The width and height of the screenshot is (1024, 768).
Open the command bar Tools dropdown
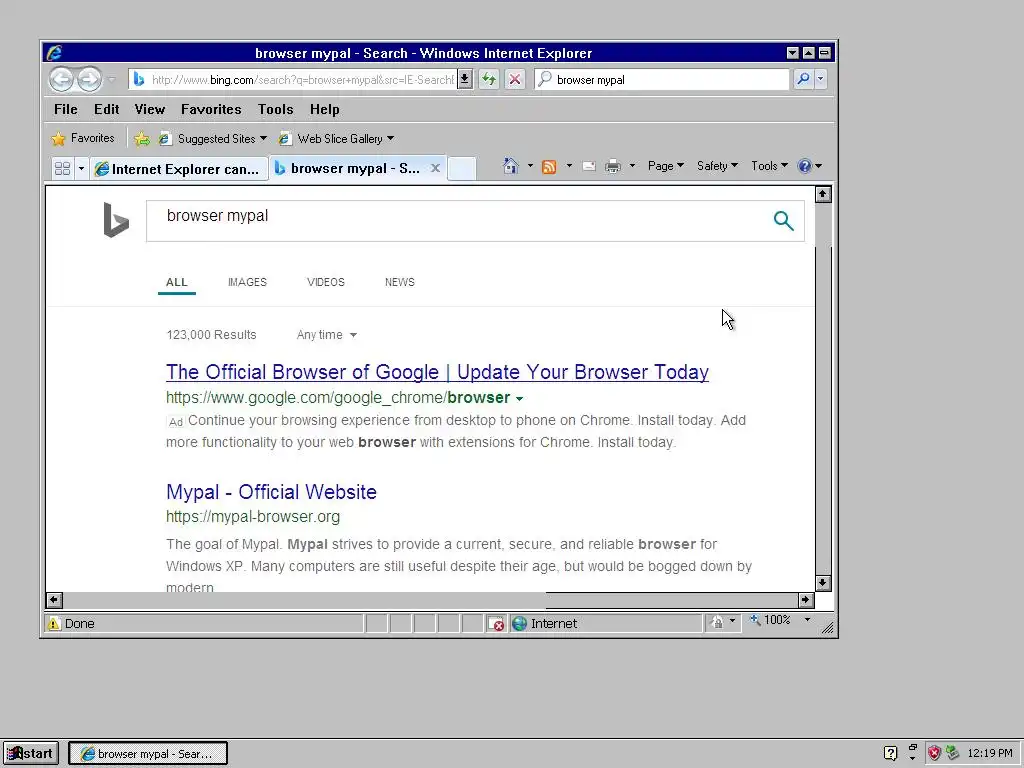(769, 166)
